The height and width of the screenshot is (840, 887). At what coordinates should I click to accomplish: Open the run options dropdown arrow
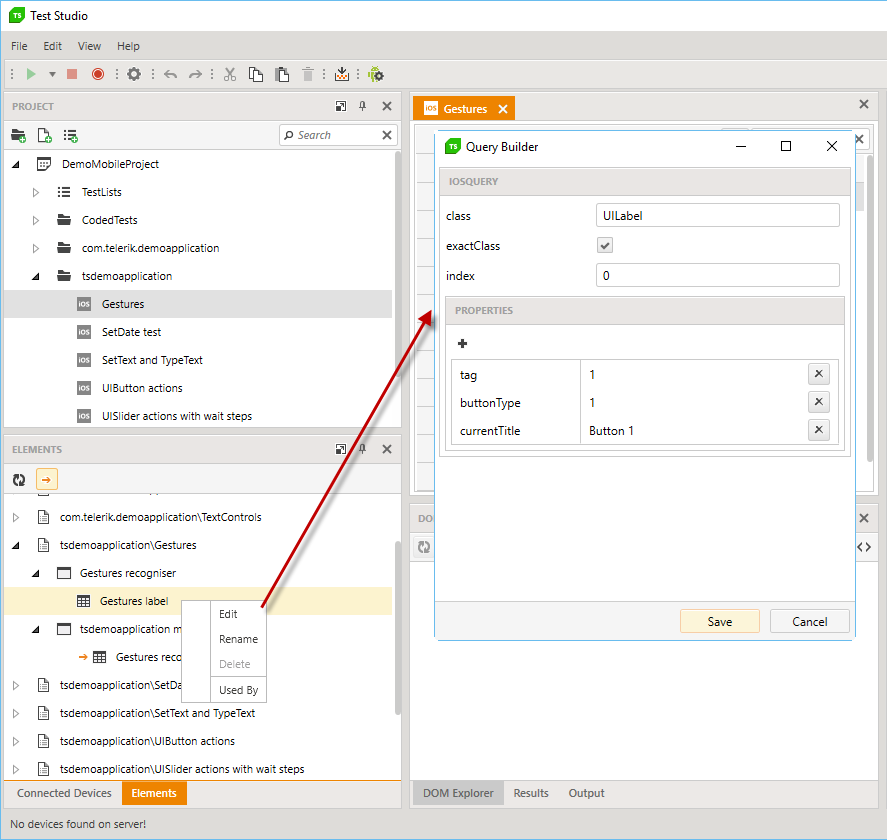pos(52,74)
